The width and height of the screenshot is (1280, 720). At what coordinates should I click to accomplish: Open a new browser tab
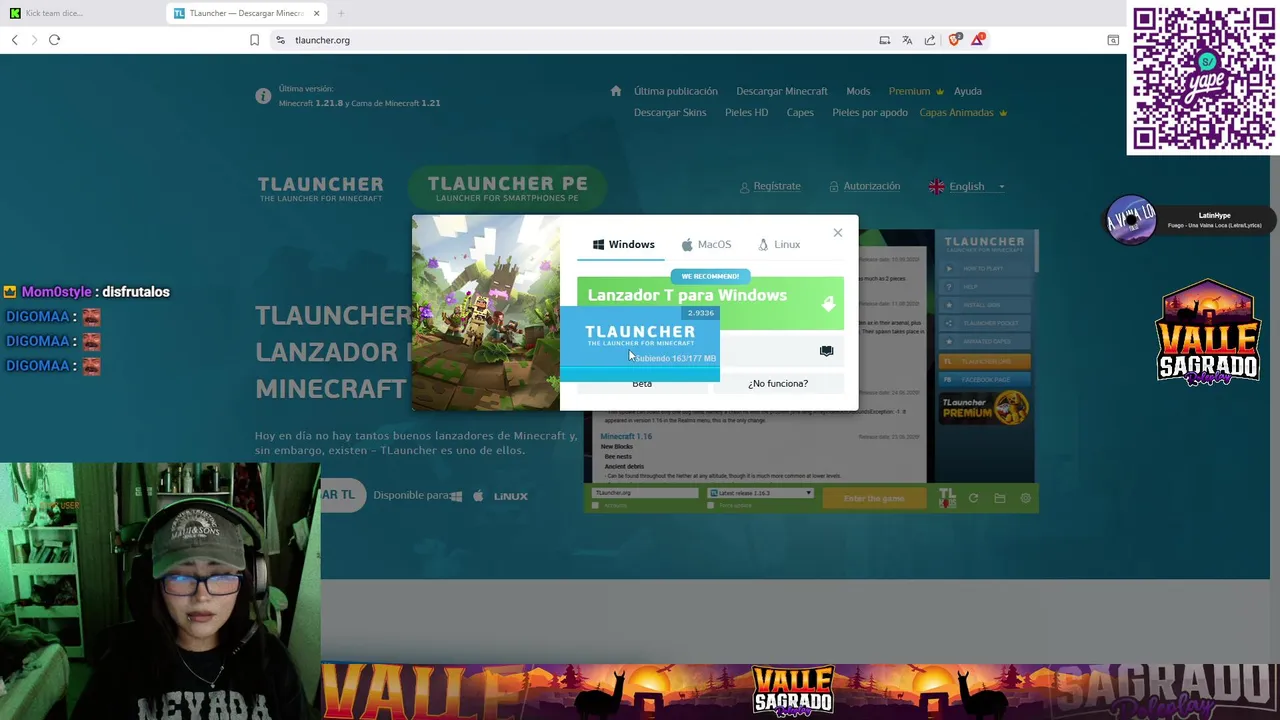[x=340, y=13]
